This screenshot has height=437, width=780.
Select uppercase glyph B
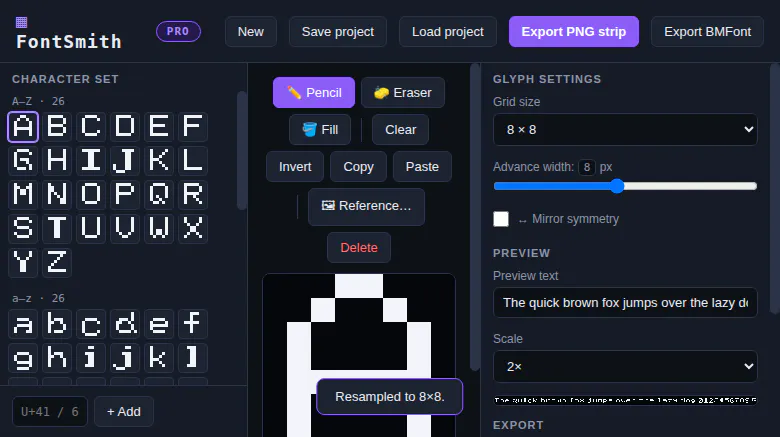point(57,126)
